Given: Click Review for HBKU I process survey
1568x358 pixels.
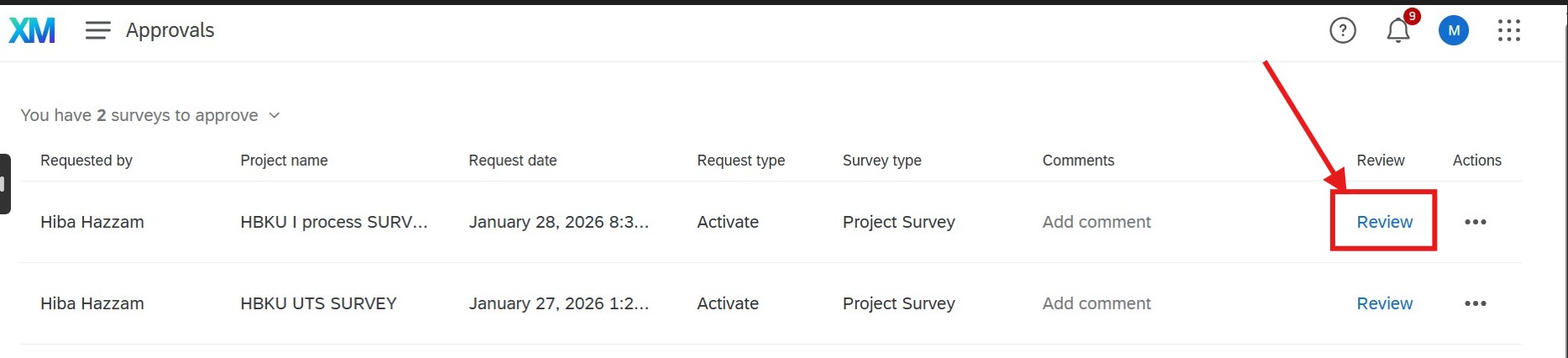Looking at the screenshot, I should point(1384,222).
